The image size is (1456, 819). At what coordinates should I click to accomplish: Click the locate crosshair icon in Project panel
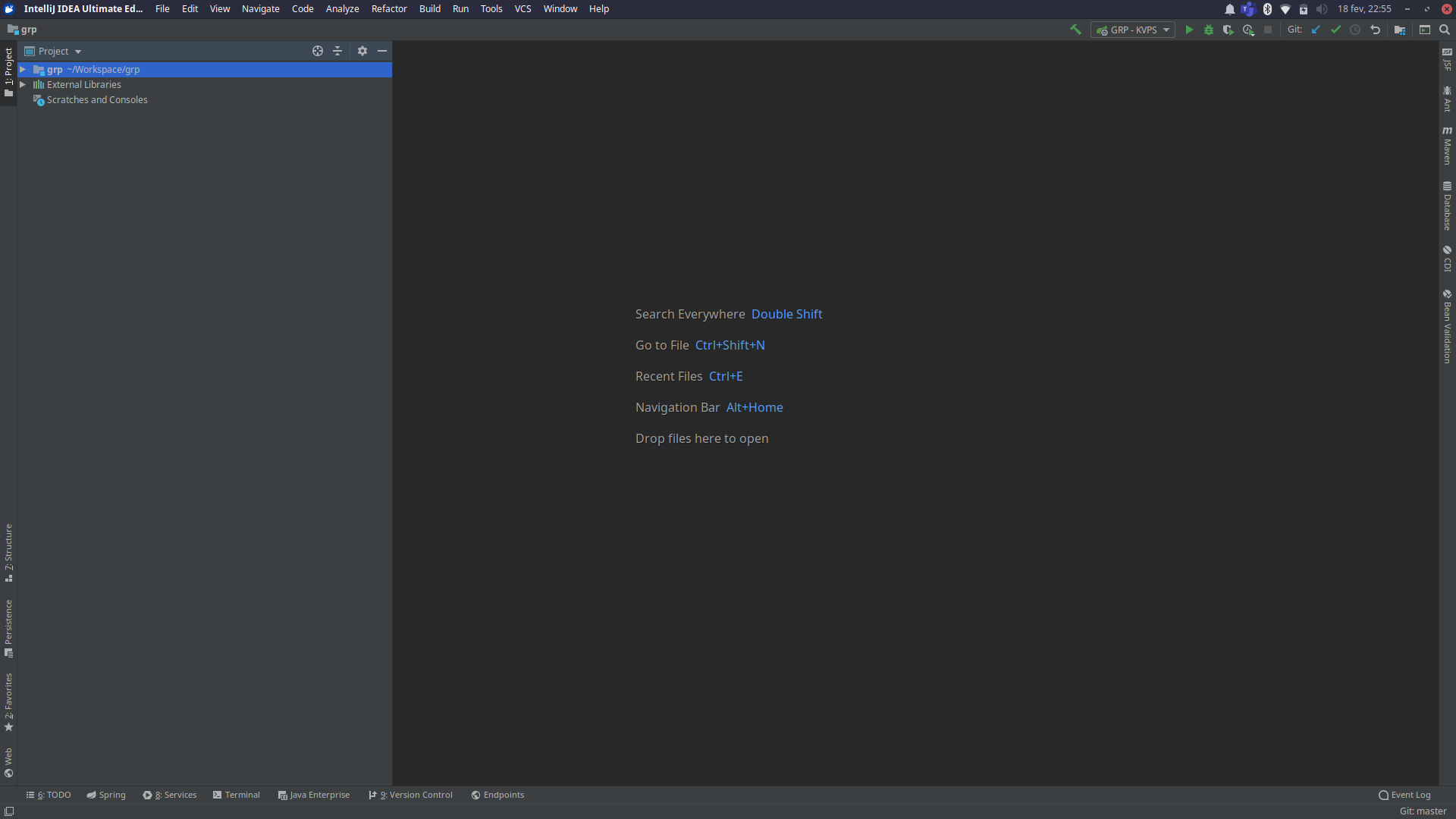318,51
